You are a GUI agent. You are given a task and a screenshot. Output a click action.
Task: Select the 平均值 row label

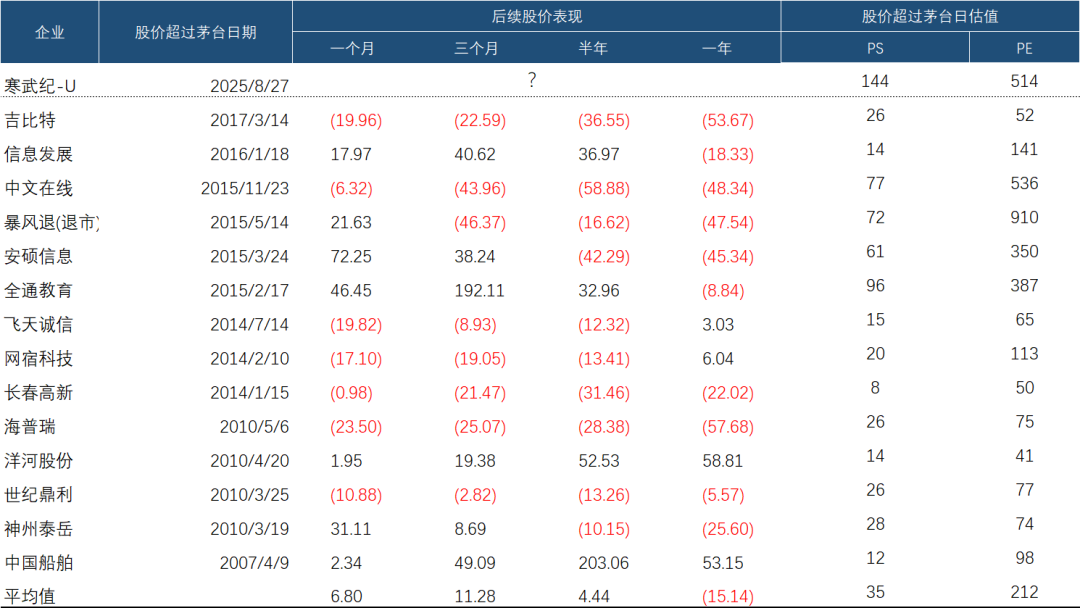[x=30, y=596]
